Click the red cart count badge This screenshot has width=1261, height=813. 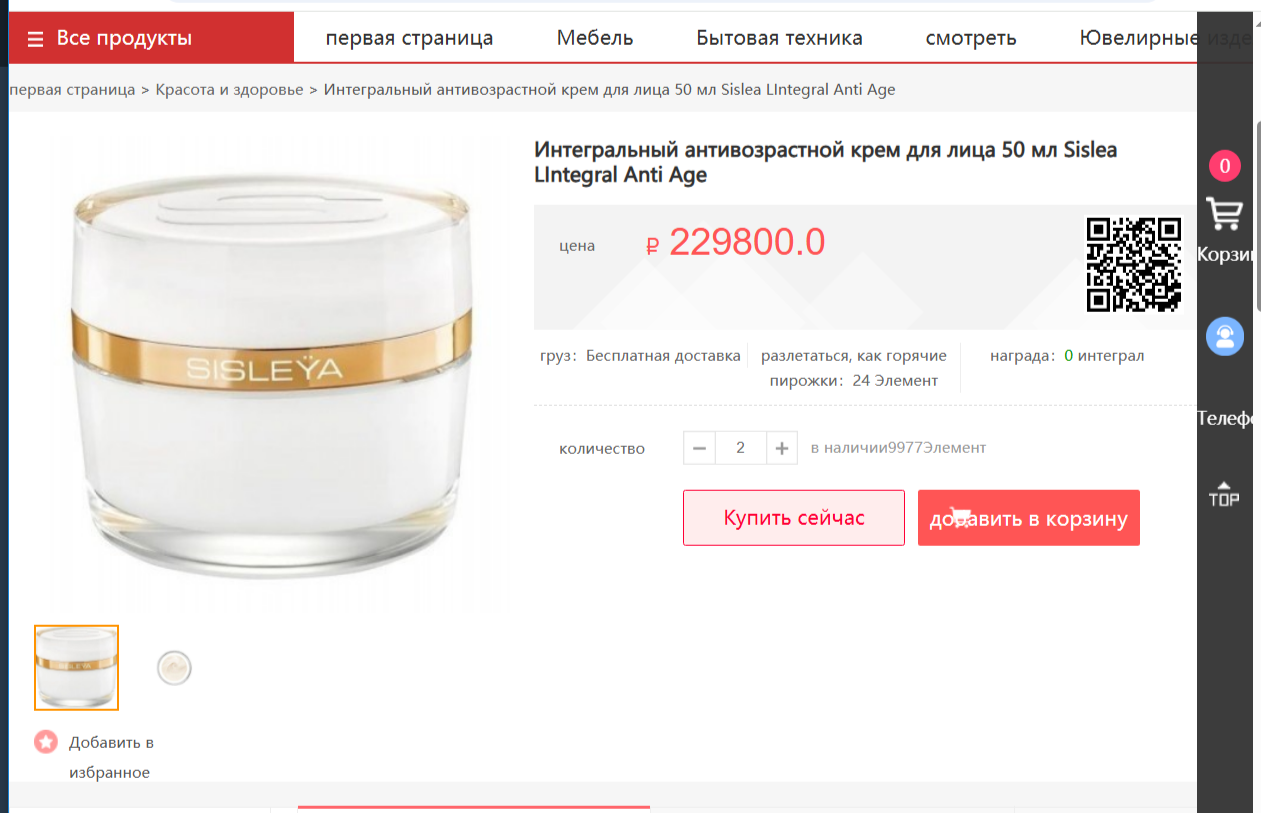(x=1224, y=166)
